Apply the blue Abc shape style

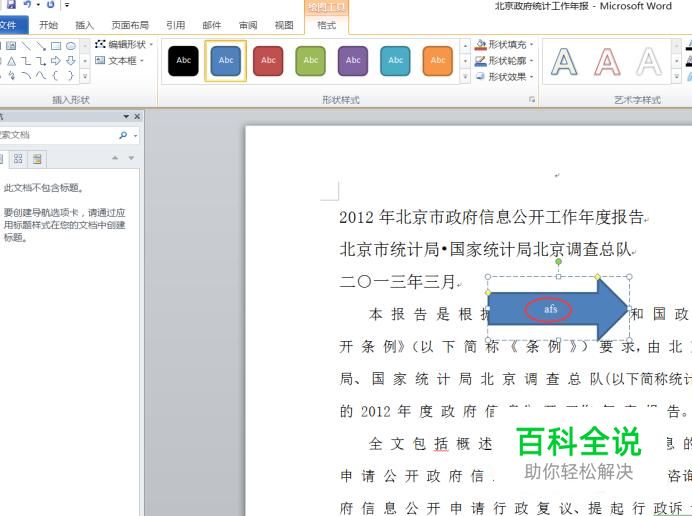(x=226, y=60)
